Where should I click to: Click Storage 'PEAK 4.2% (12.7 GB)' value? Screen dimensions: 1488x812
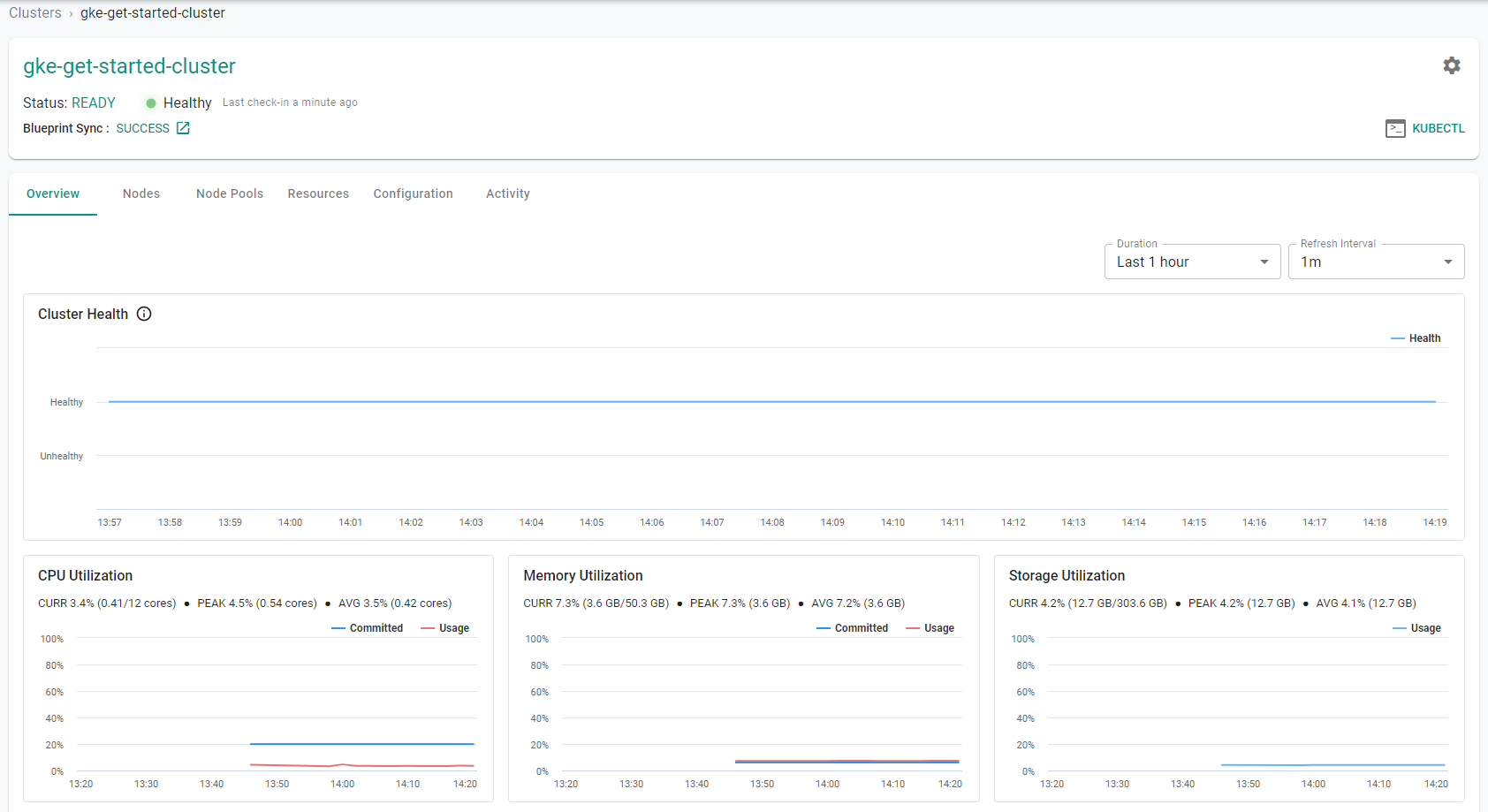tap(1241, 603)
